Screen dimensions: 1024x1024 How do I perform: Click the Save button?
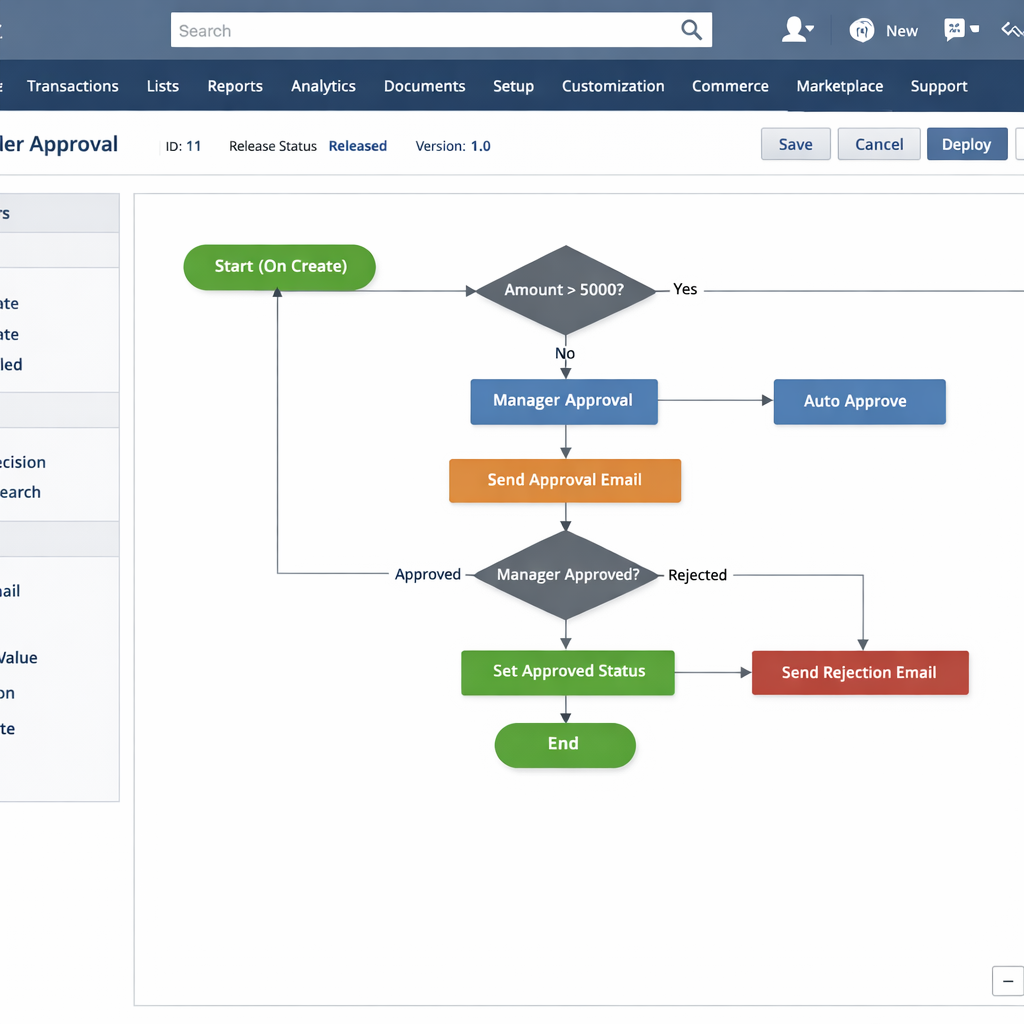(795, 144)
